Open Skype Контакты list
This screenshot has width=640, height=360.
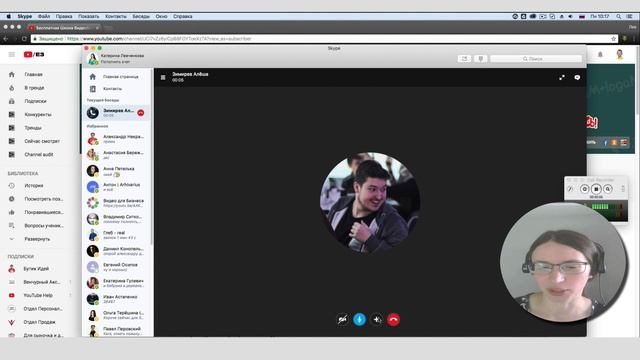click(x=116, y=89)
